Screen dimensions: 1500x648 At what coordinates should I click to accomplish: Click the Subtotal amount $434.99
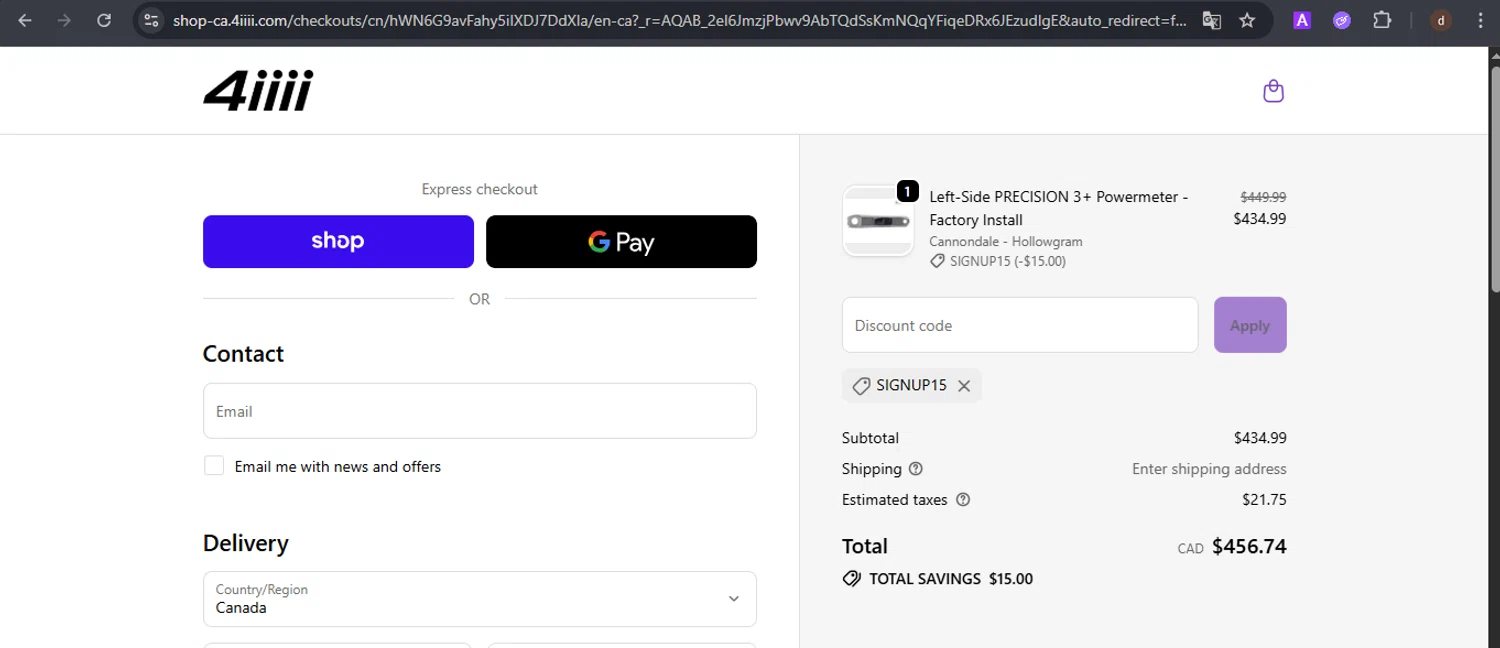(x=1260, y=438)
